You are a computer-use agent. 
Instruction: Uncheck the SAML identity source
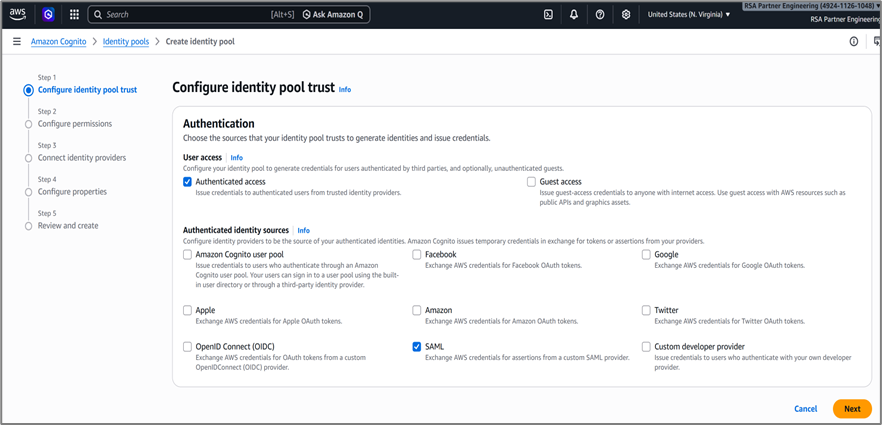click(x=417, y=347)
